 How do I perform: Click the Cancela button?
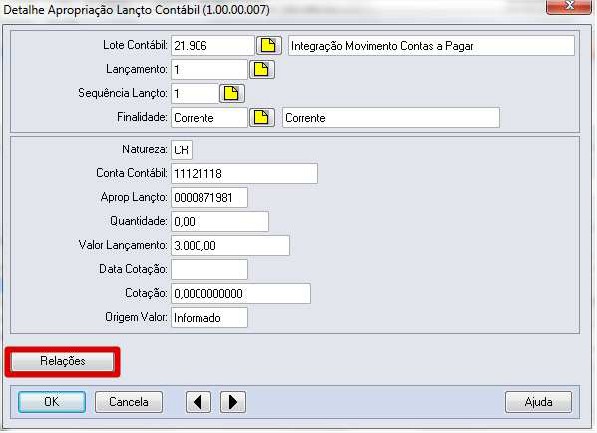129,402
